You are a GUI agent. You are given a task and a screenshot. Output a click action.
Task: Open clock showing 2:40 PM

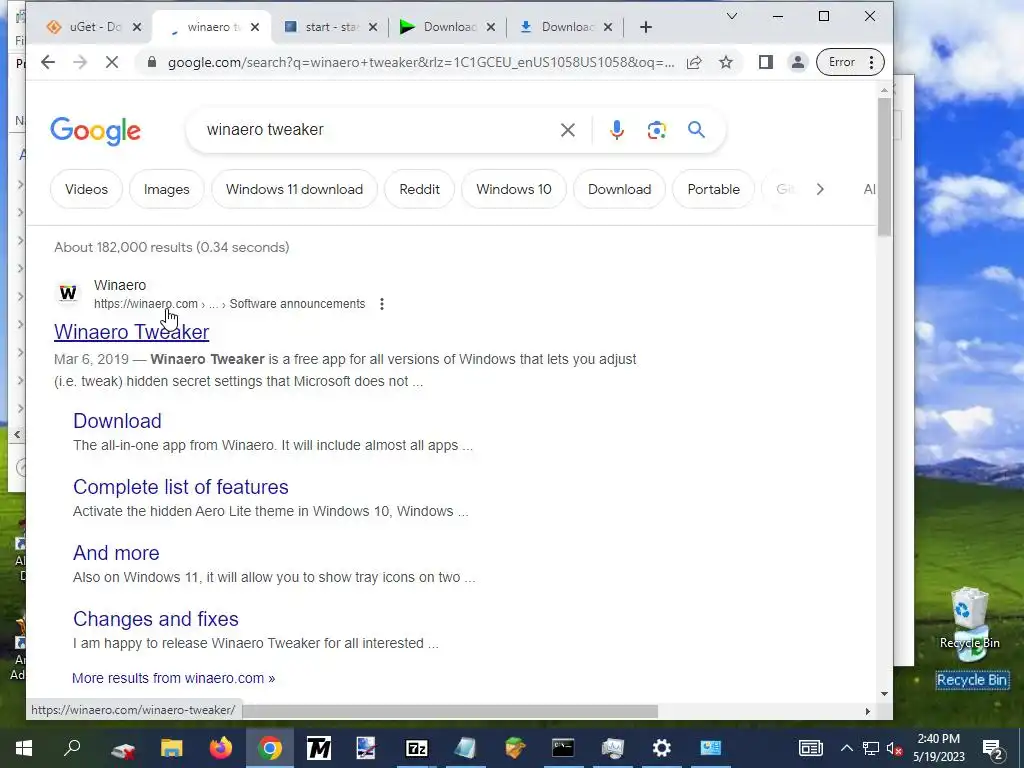click(938, 748)
